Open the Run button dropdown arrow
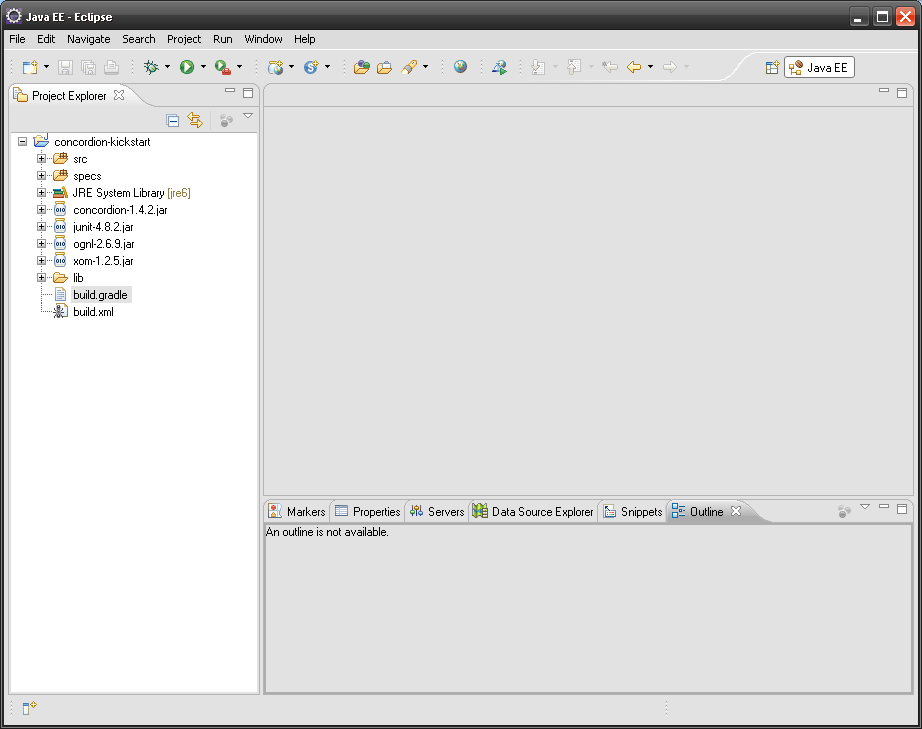 click(203, 67)
